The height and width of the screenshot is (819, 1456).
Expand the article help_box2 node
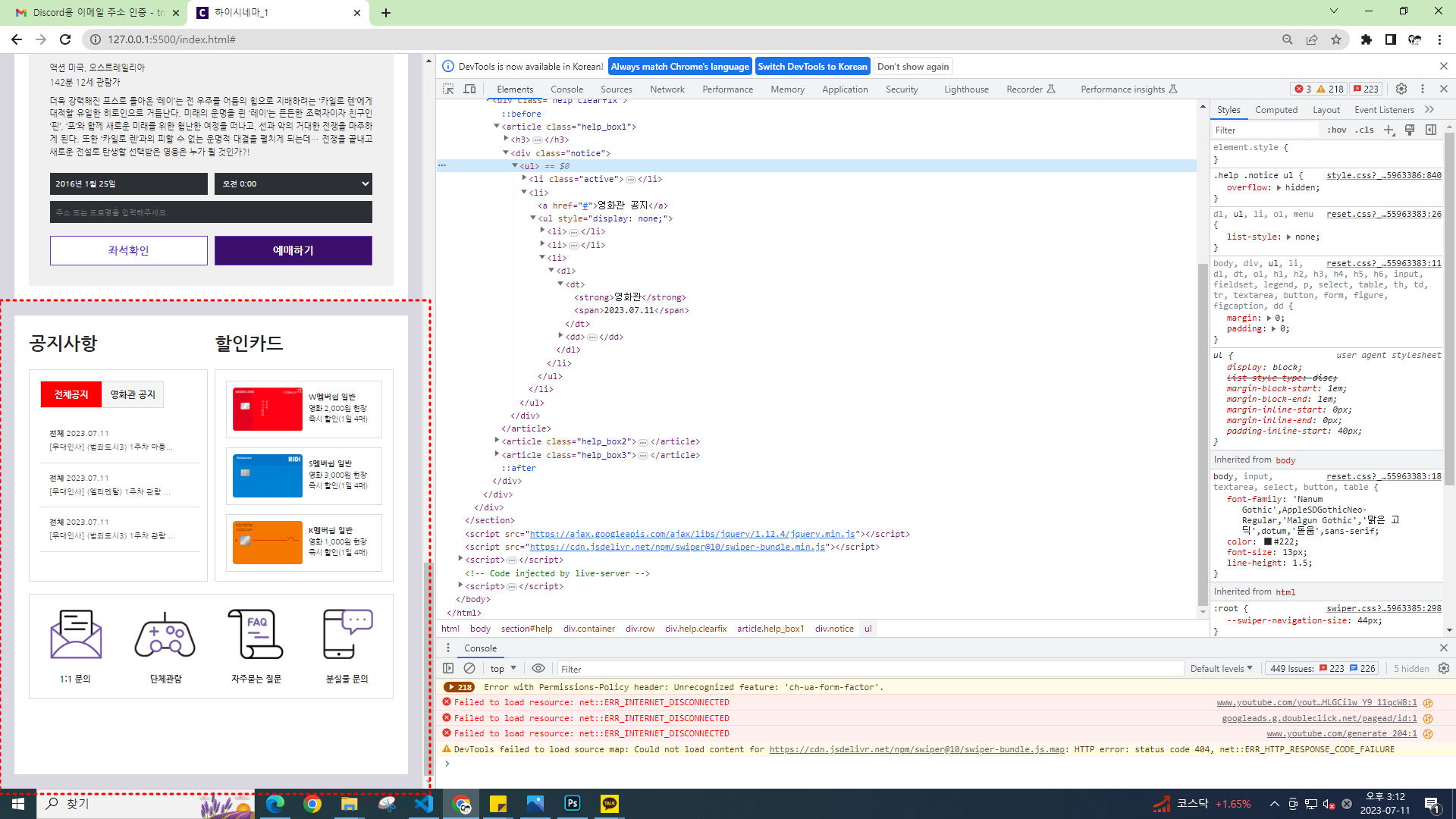[497, 441]
